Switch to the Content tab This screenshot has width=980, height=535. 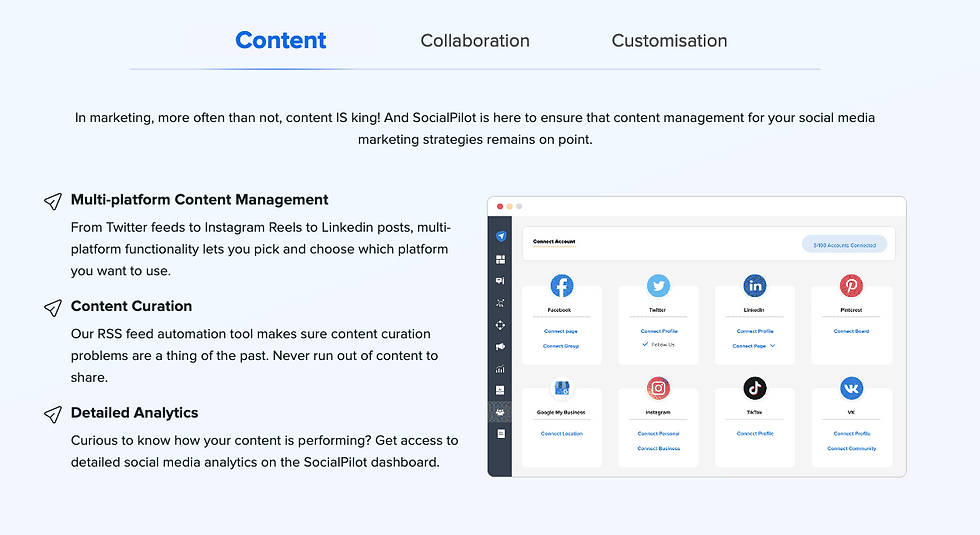281,41
